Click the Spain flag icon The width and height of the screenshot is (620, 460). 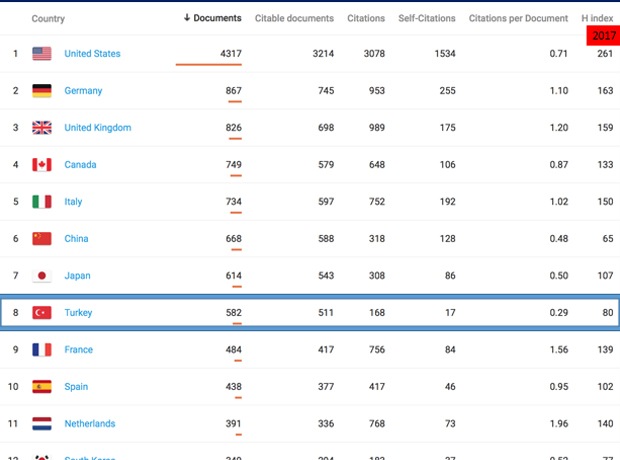pyautogui.click(x=42, y=387)
